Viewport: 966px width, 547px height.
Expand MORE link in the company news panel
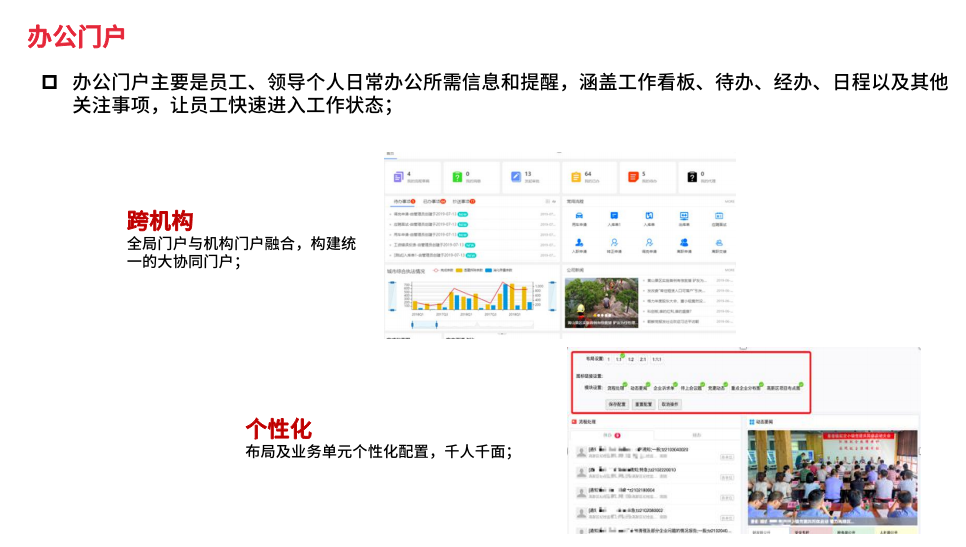(729, 269)
